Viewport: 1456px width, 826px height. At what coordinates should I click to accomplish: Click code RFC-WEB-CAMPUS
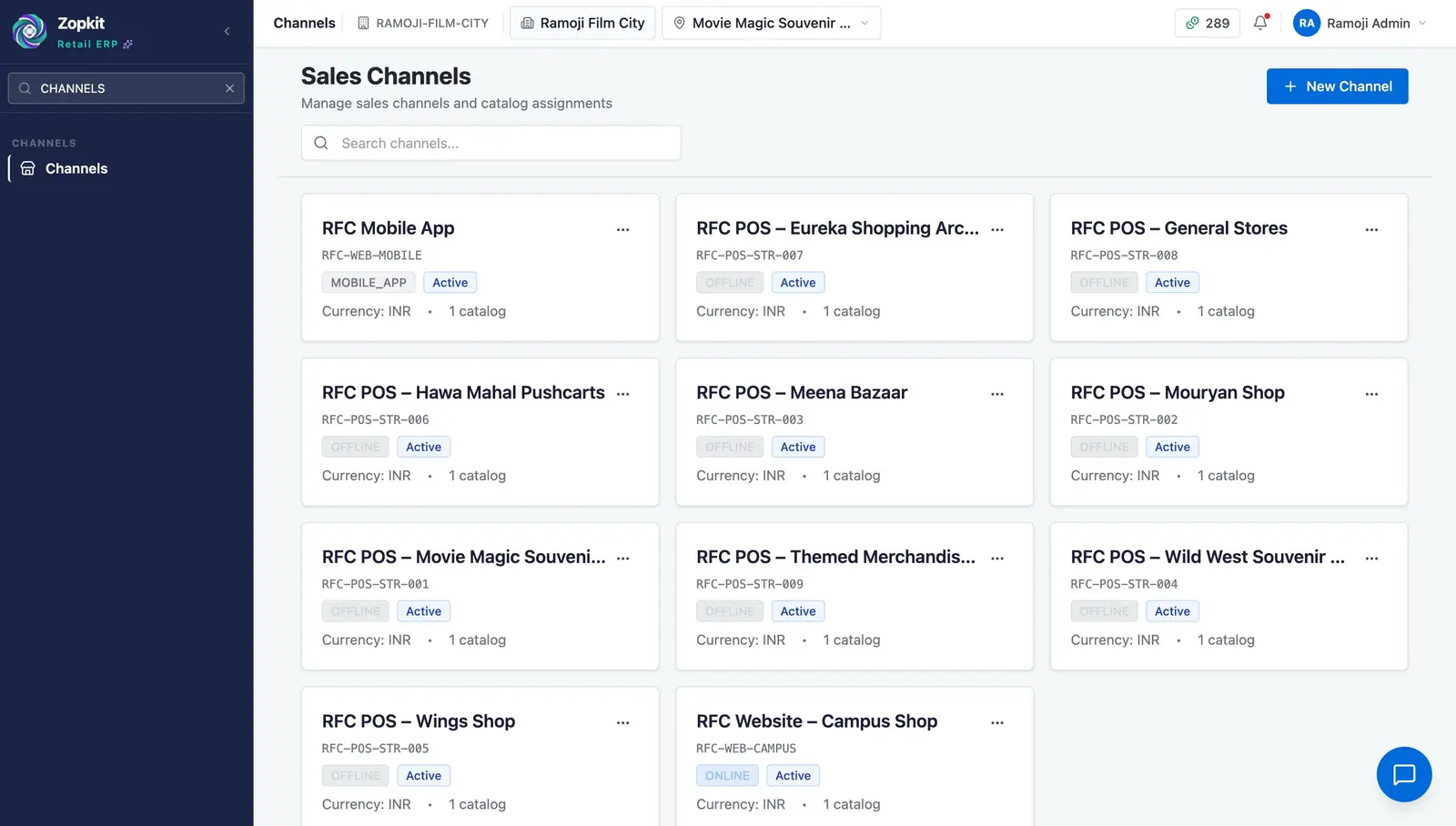746,749
